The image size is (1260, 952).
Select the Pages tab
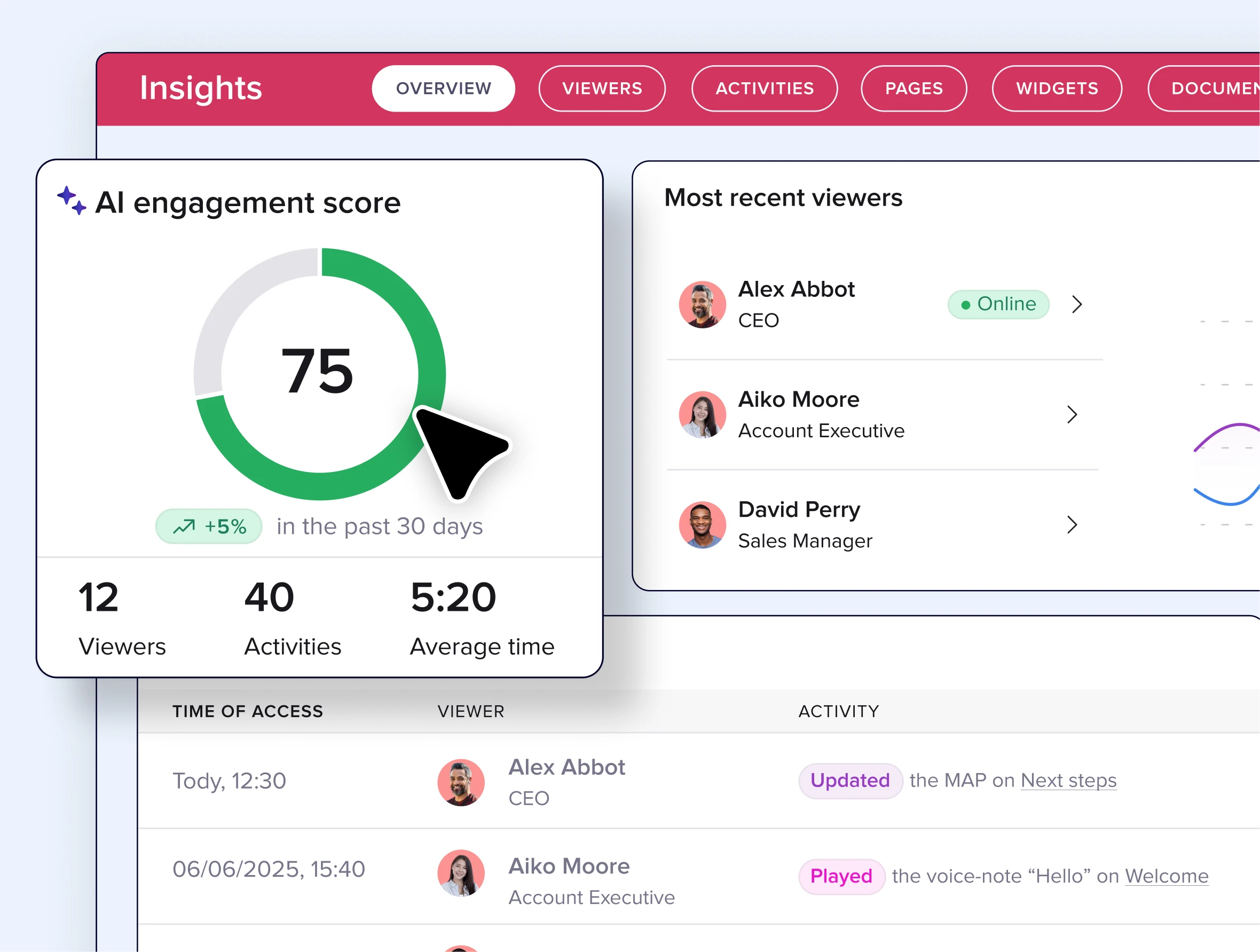coord(913,88)
